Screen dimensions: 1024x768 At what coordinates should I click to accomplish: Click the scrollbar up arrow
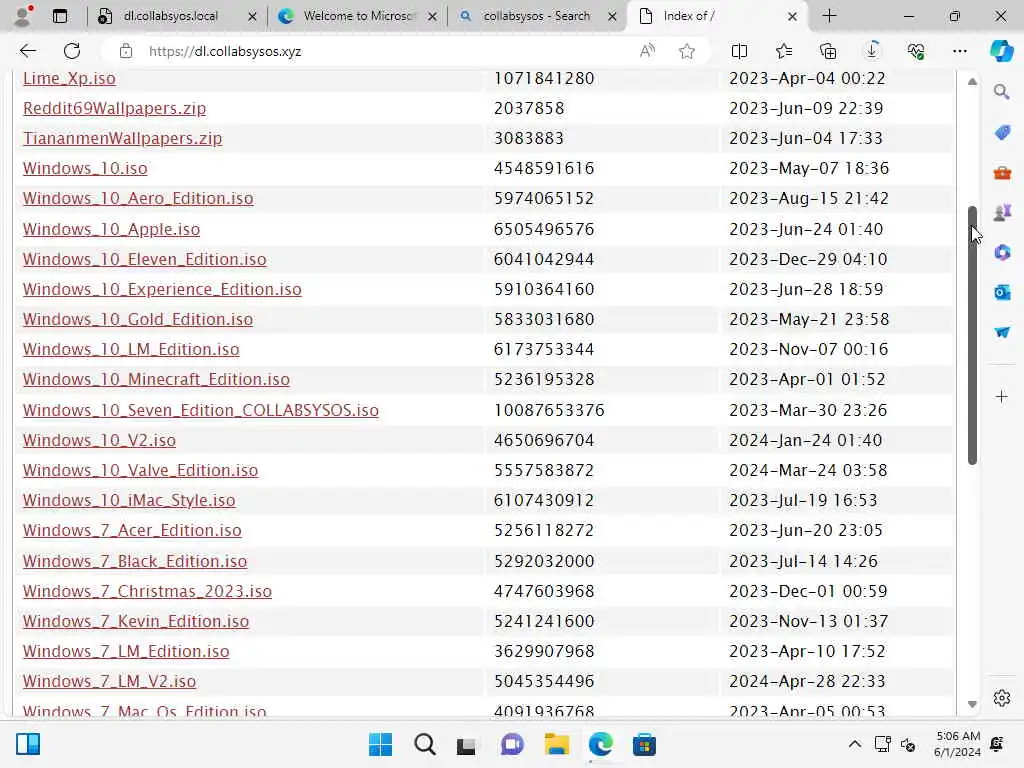tap(972, 82)
